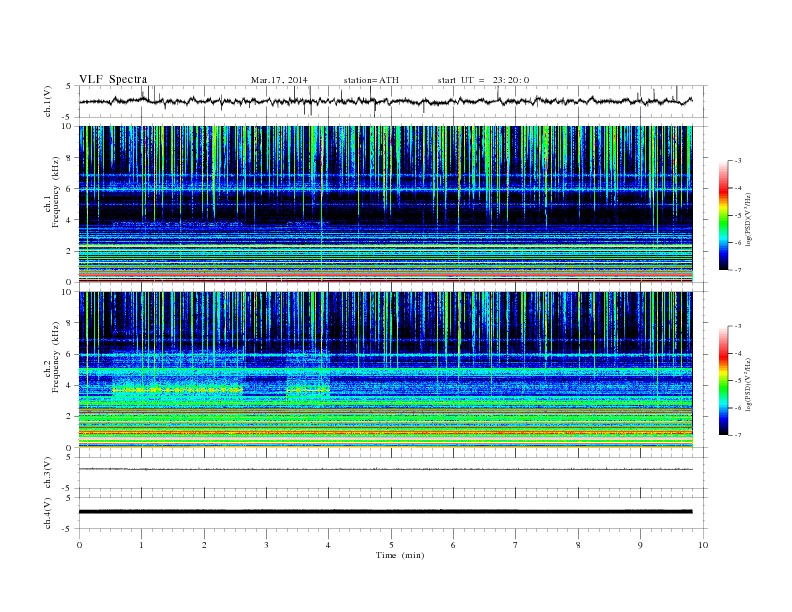
Task: Click the ch.2 color bar "log(PSD)(V²/Hz)" label
Action: click(x=748, y=383)
